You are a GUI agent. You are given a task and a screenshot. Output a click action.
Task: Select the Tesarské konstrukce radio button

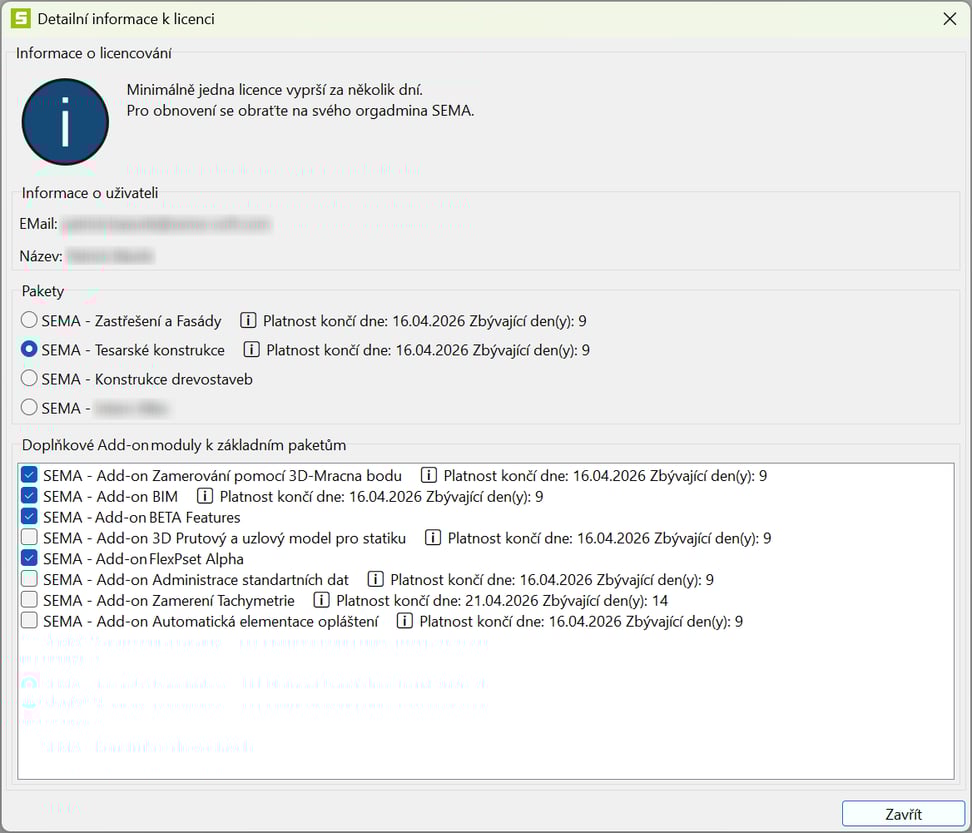tap(30, 350)
